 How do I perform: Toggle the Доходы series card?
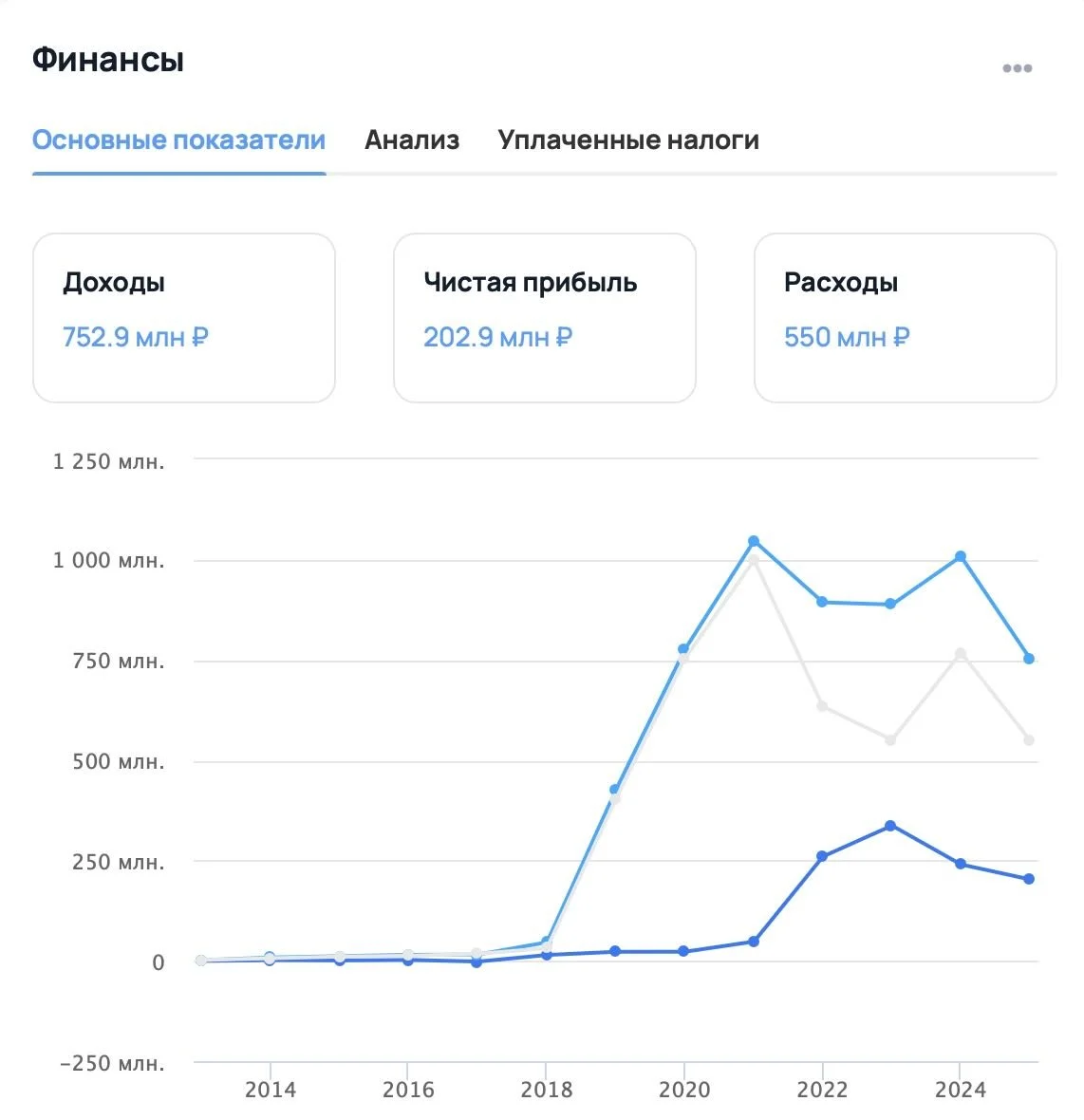pos(184,318)
